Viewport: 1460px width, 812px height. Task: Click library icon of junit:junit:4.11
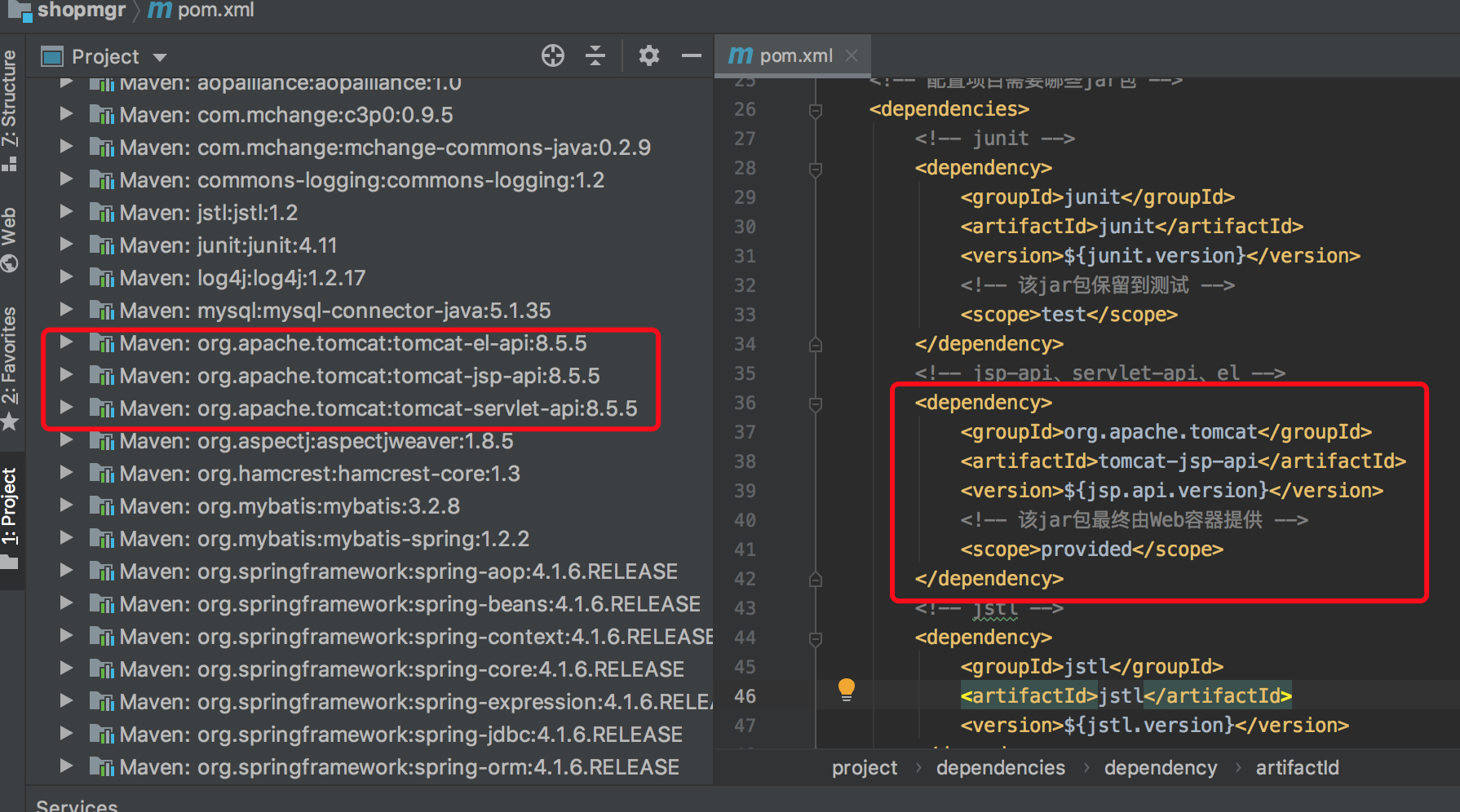(x=101, y=245)
